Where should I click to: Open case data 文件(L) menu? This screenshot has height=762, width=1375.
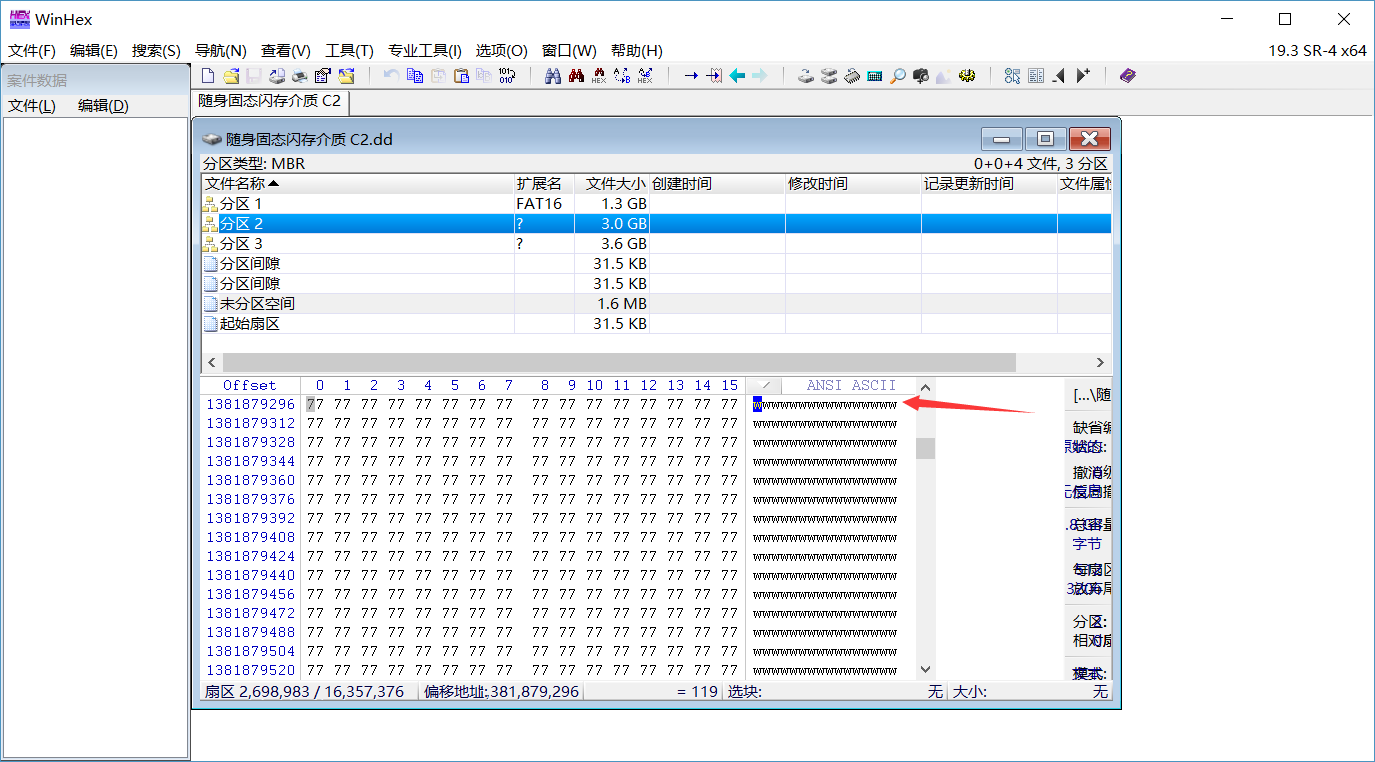(x=32, y=106)
